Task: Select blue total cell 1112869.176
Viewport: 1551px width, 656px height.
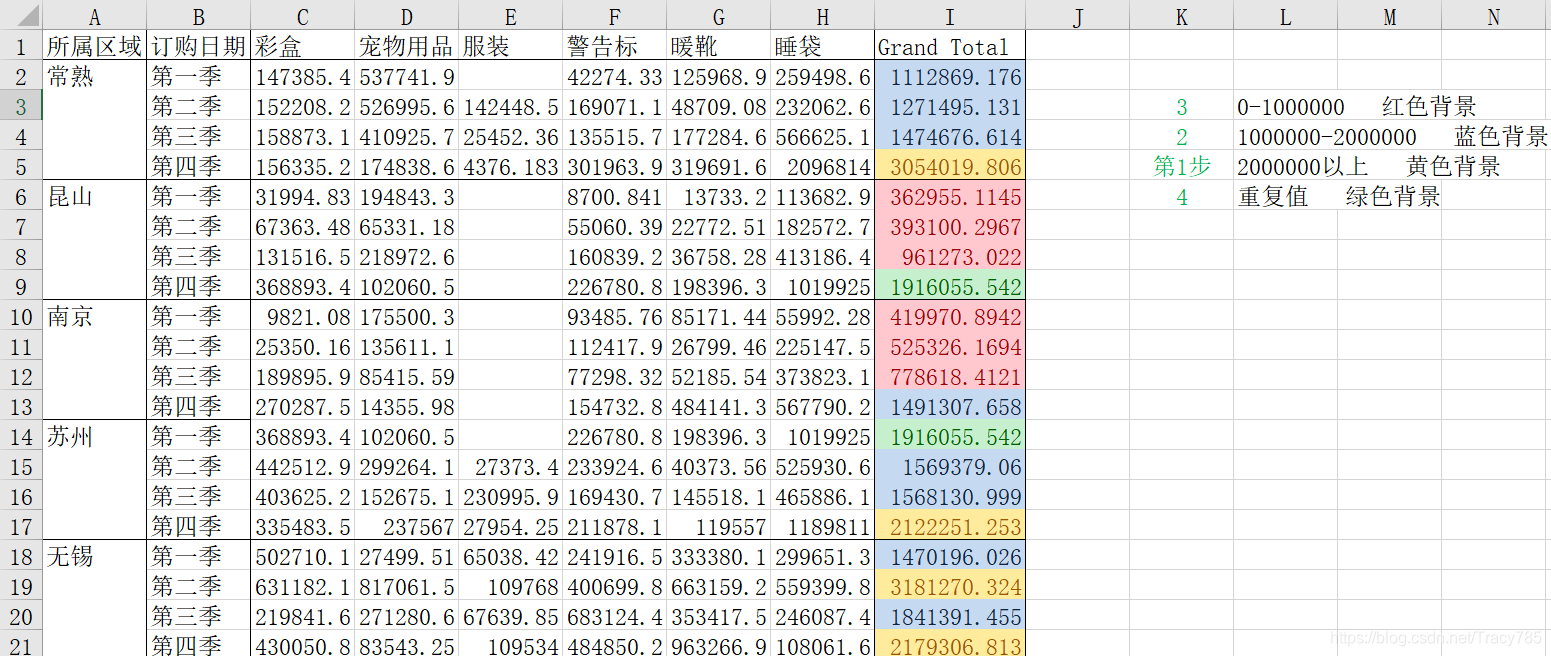Action: [x=950, y=77]
